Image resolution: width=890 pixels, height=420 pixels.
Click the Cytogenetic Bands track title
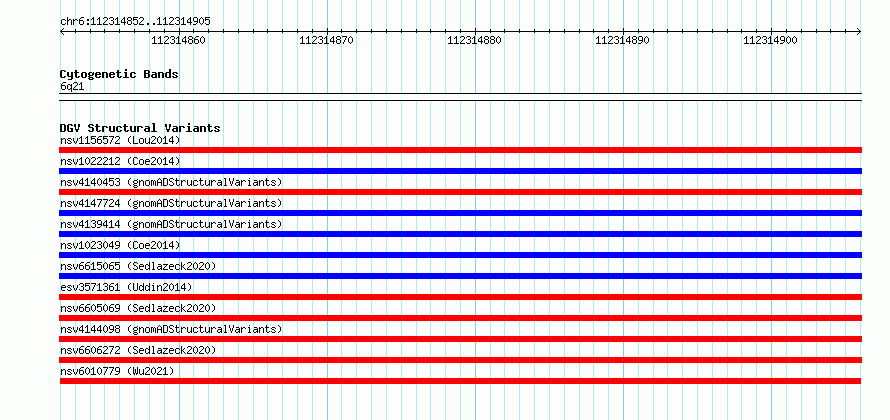(x=119, y=74)
